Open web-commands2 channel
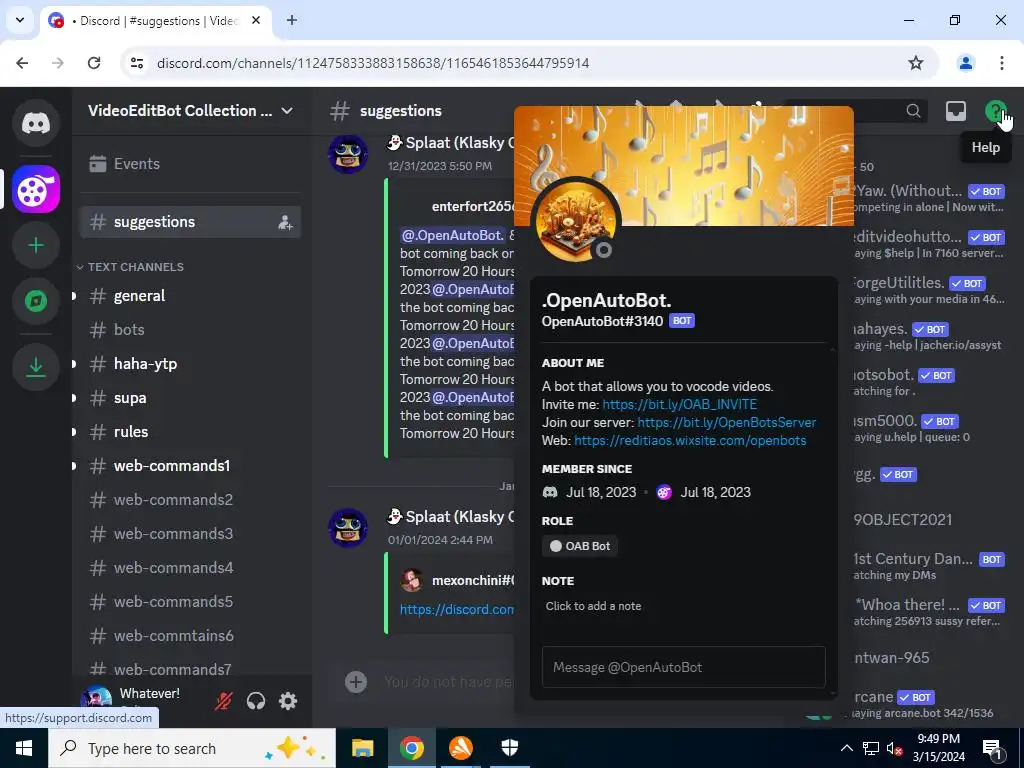This screenshot has height=768, width=1024. click(190, 500)
